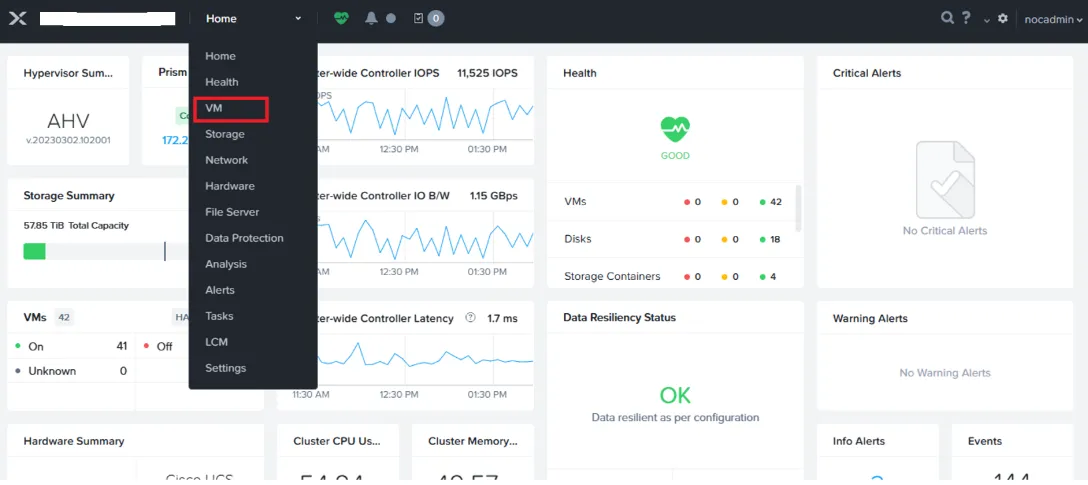Click the Health list scrollbar
The height and width of the screenshot is (485, 1088).
(798, 208)
